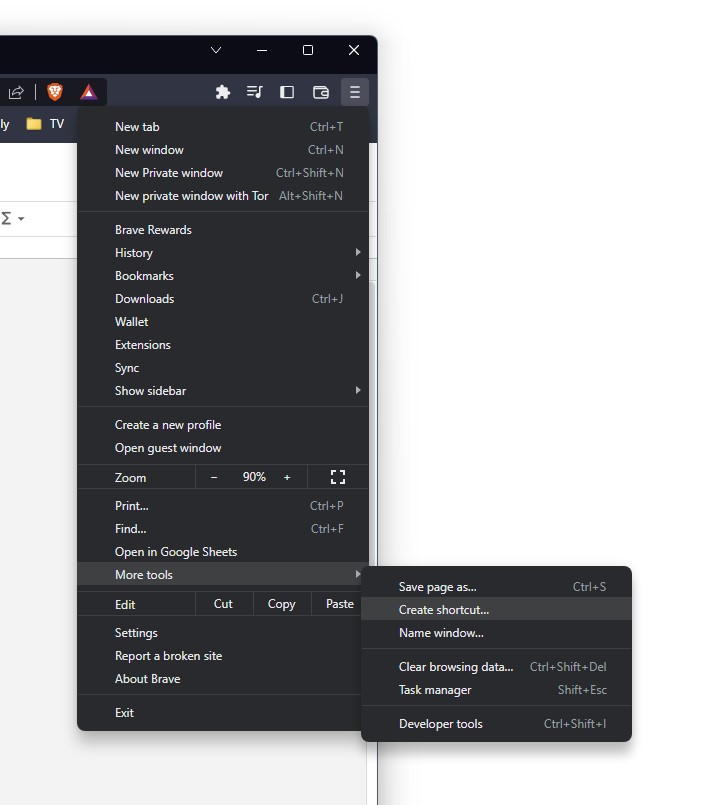Click the Brave Shields lion icon
Viewport: 705px width, 805px height.
pyautogui.click(x=55, y=92)
